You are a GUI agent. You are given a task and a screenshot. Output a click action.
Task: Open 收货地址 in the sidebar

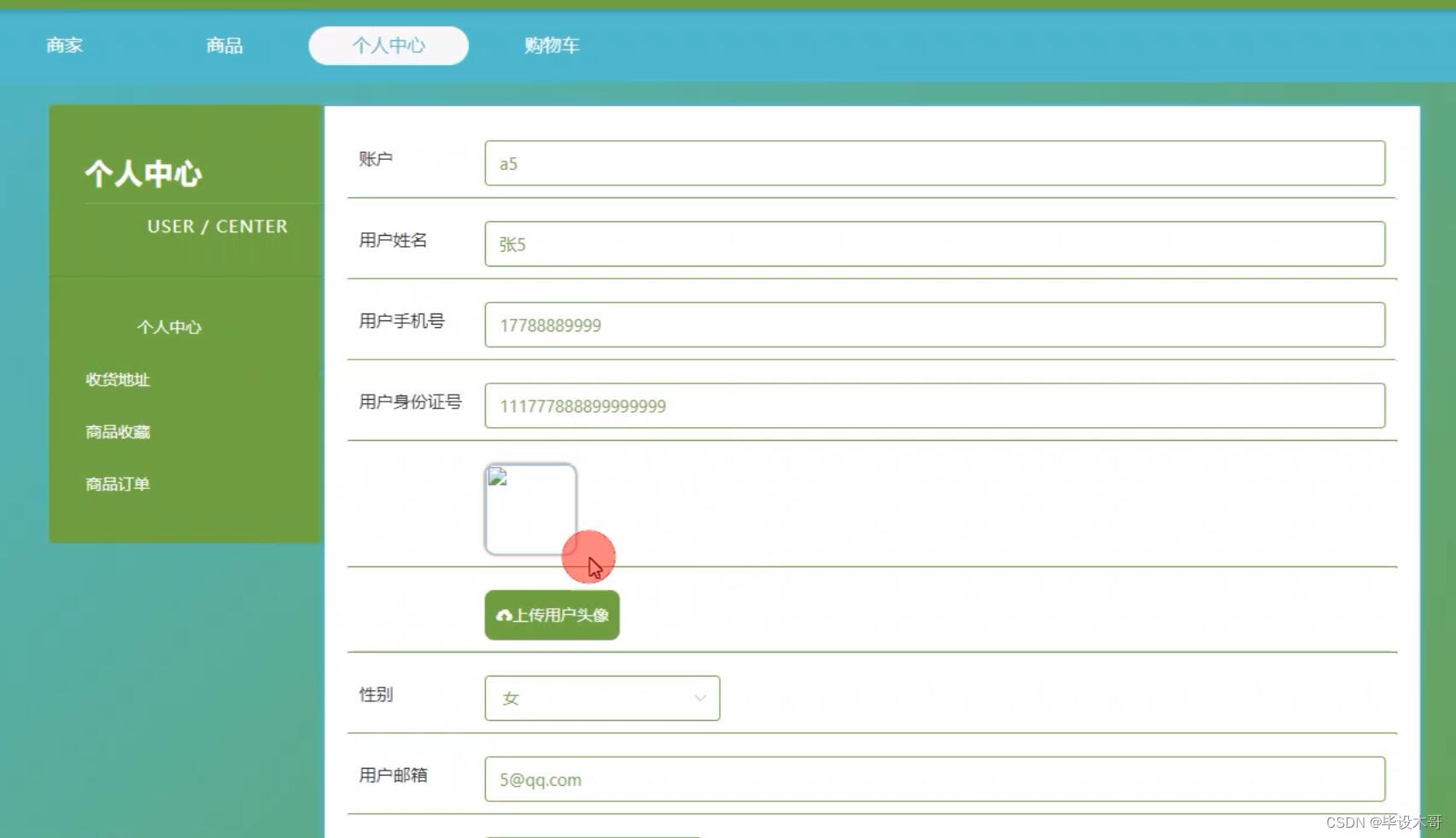coord(118,379)
